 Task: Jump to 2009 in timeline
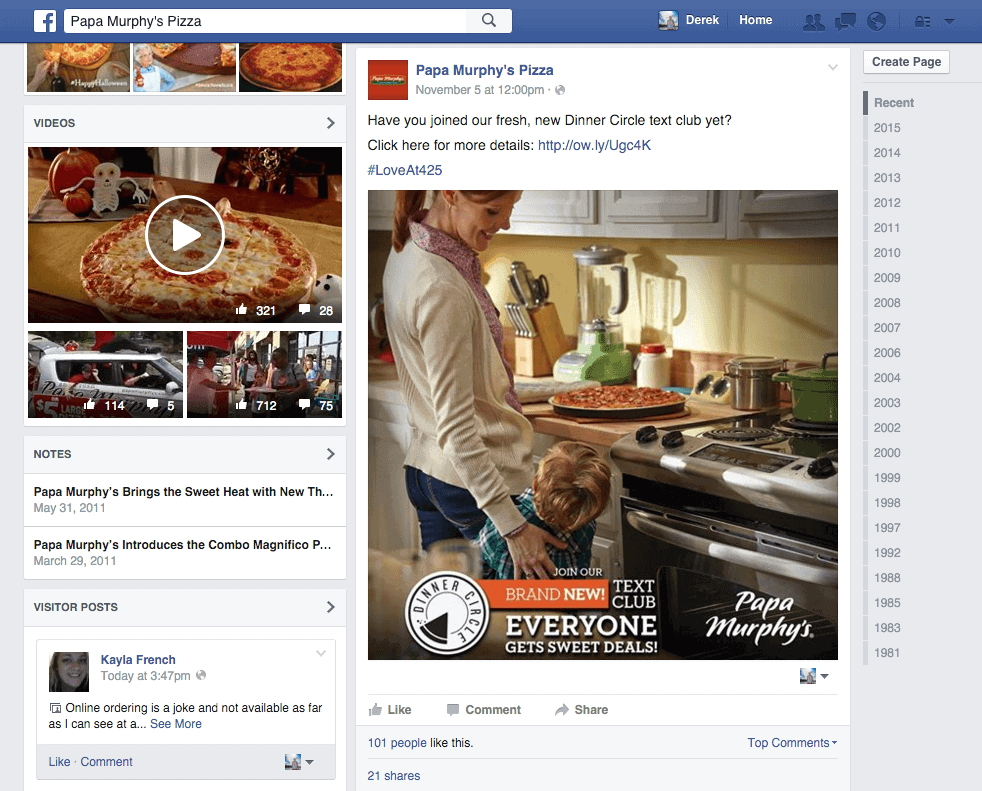coord(887,278)
